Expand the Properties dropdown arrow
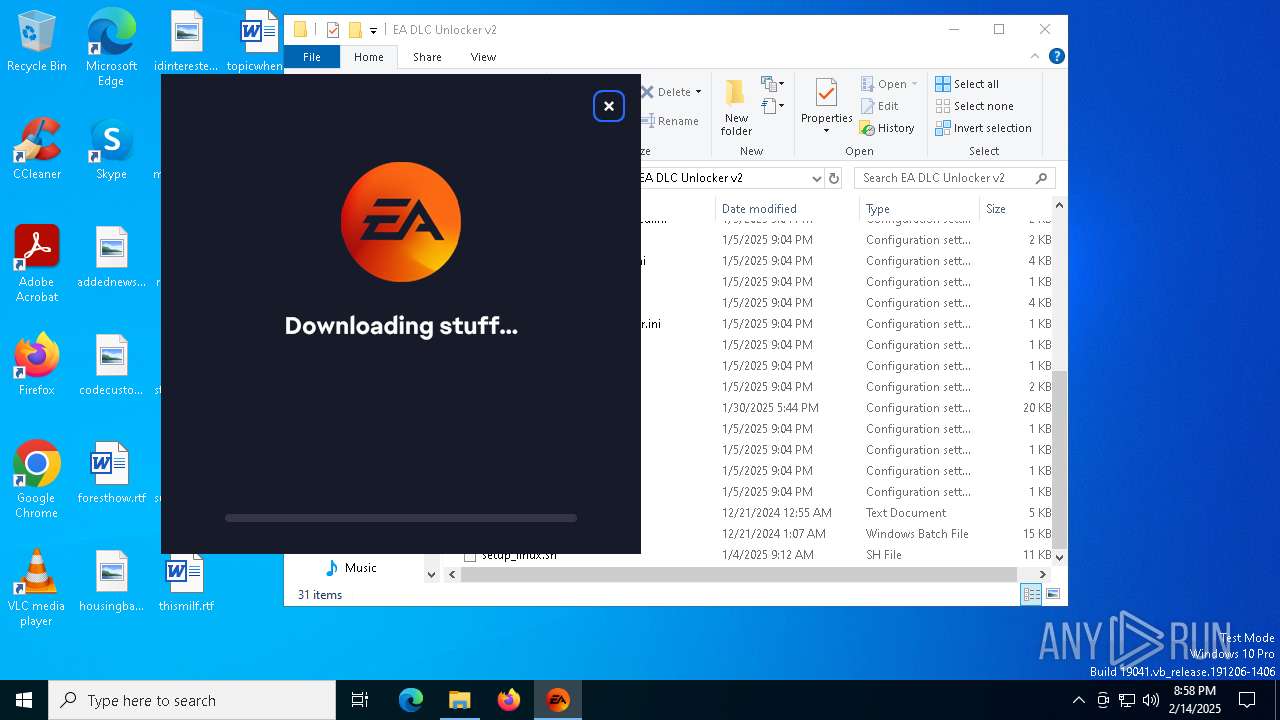Viewport: 1280px width, 720px height. point(826,131)
